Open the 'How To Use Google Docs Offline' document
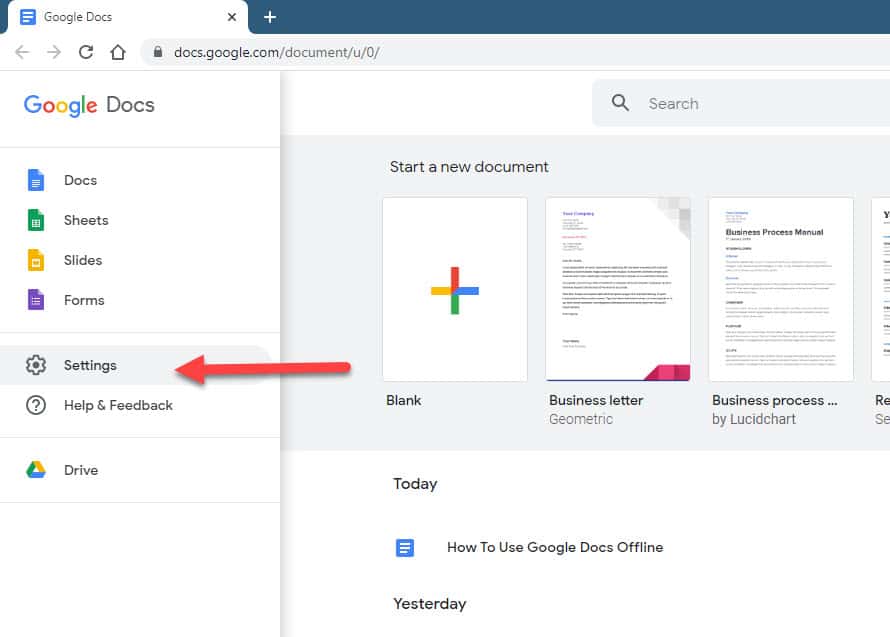The width and height of the screenshot is (890, 637). point(554,547)
